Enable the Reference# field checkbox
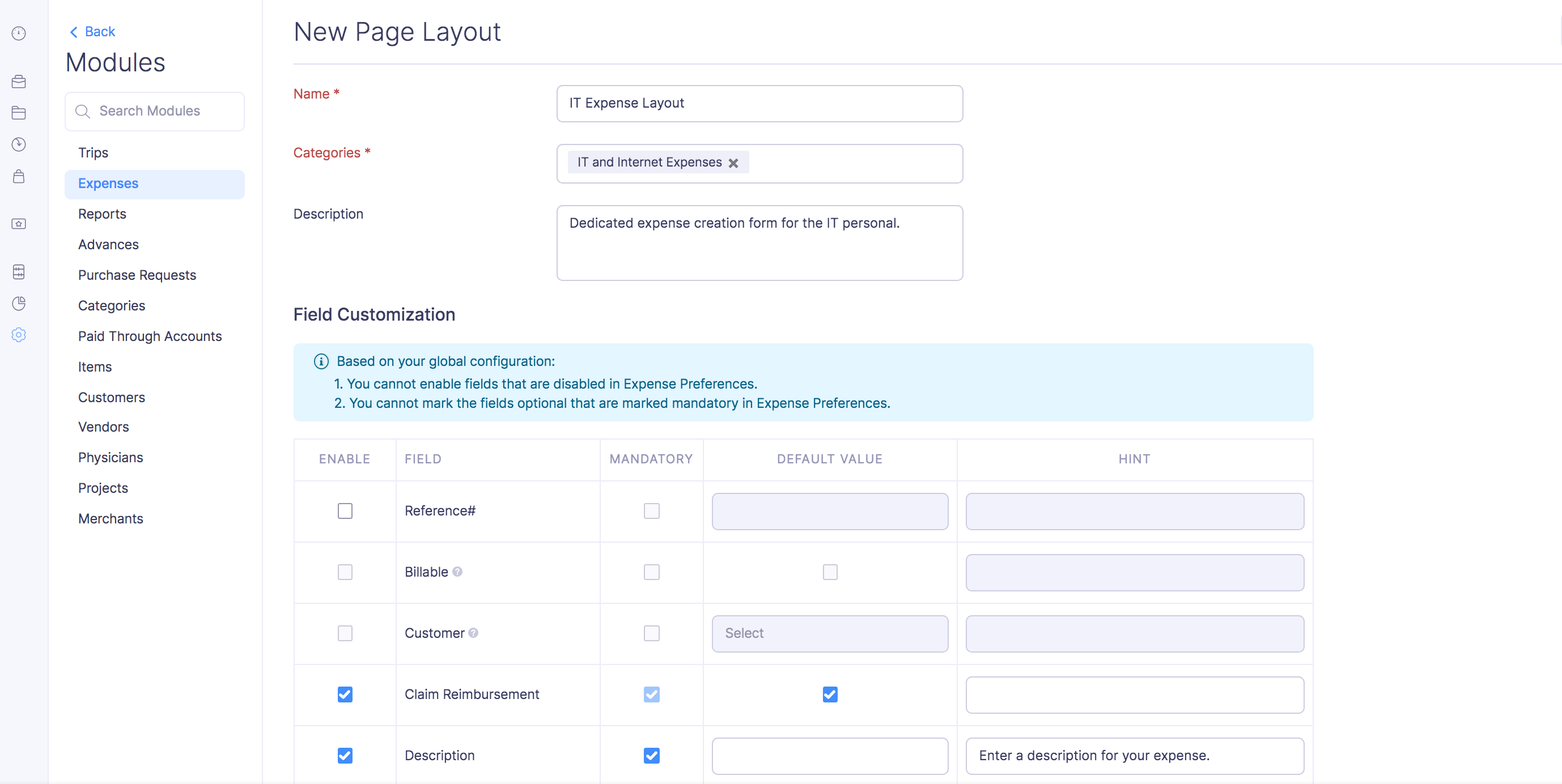The width and height of the screenshot is (1562, 784). tap(345, 511)
